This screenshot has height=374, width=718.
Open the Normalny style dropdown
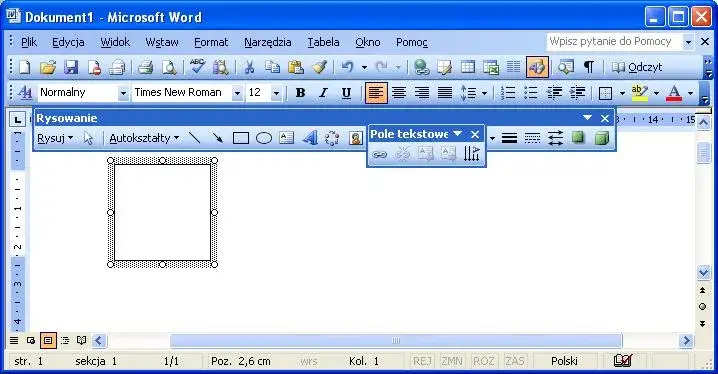(123, 93)
